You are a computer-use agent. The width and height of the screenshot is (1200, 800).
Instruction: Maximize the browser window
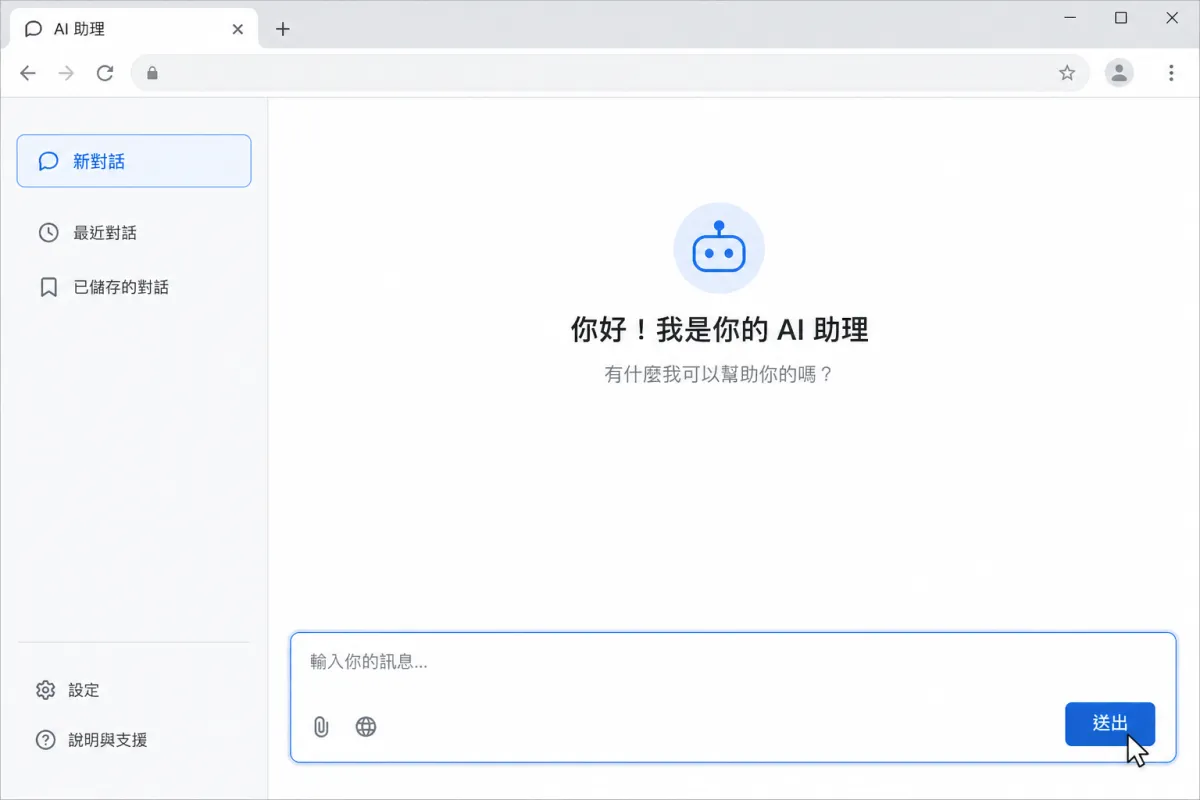click(1121, 18)
